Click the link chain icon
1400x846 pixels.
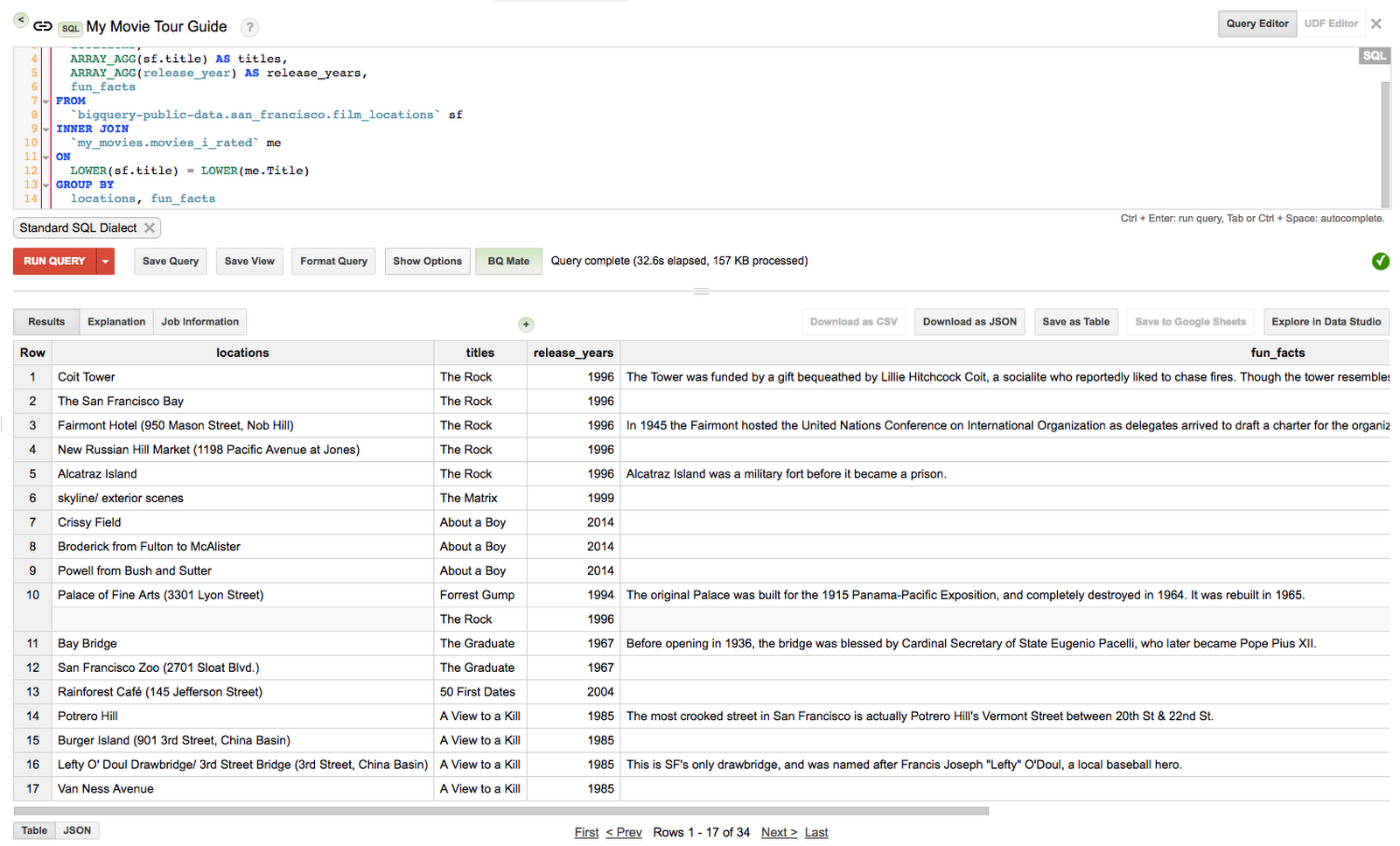[x=43, y=26]
